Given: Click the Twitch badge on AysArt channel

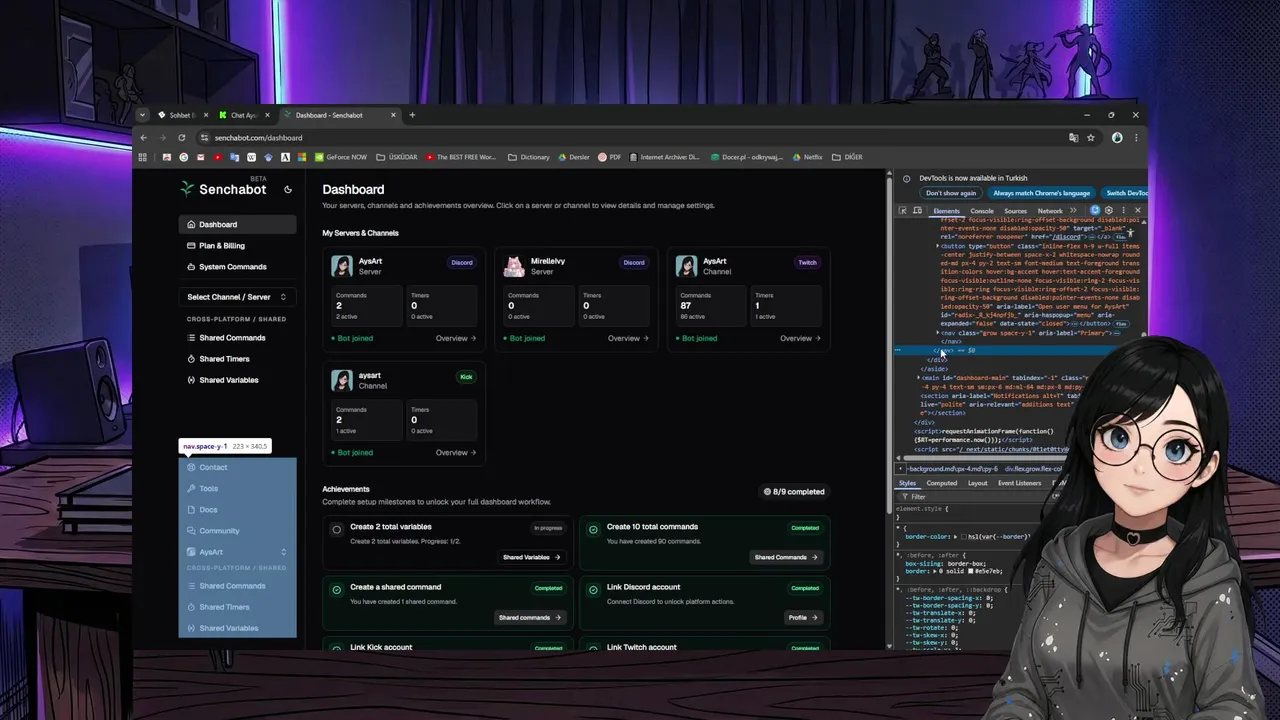Looking at the screenshot, I should click(807, 263).
